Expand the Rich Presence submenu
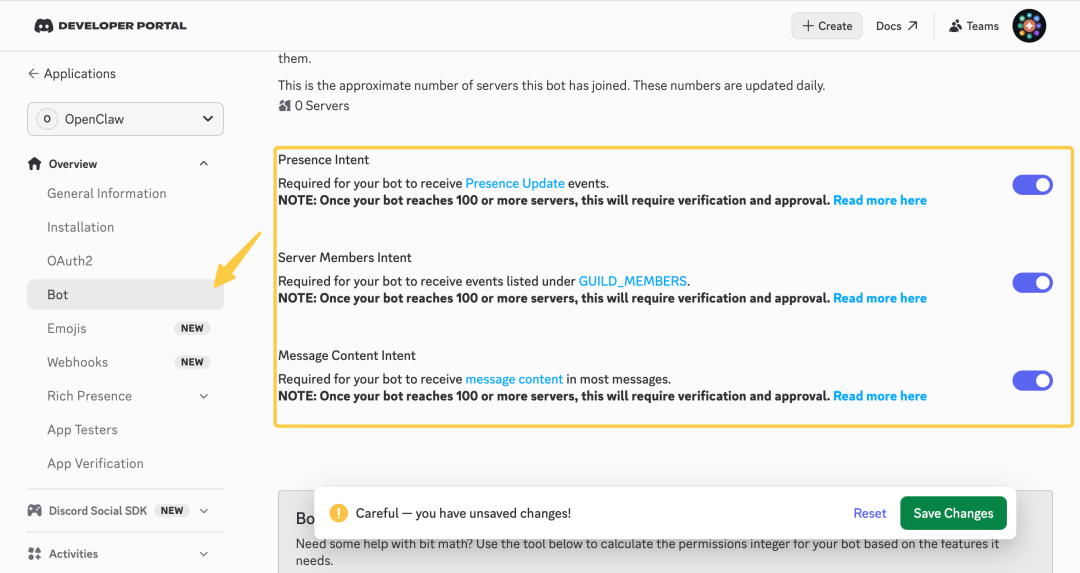Viewport: 1080px width, 573px height. point(204,396)
